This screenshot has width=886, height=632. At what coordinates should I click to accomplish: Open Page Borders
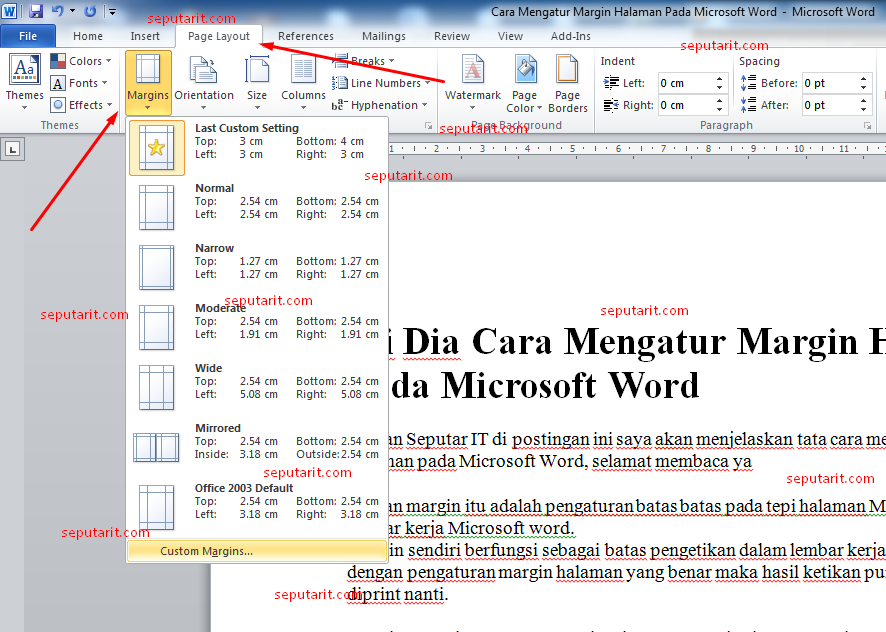pyautogui.click(x=567, y=82)
